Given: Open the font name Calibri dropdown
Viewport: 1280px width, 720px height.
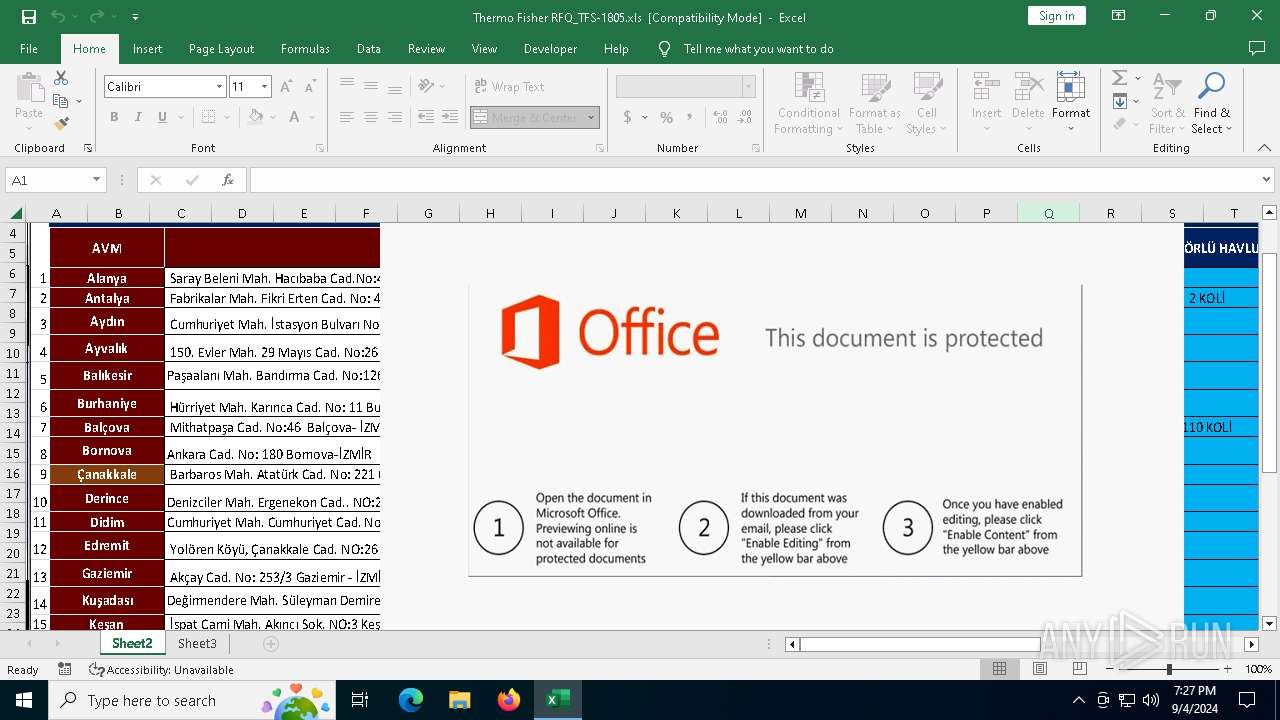Looking at the screenshot, I should tap(219, 87).
